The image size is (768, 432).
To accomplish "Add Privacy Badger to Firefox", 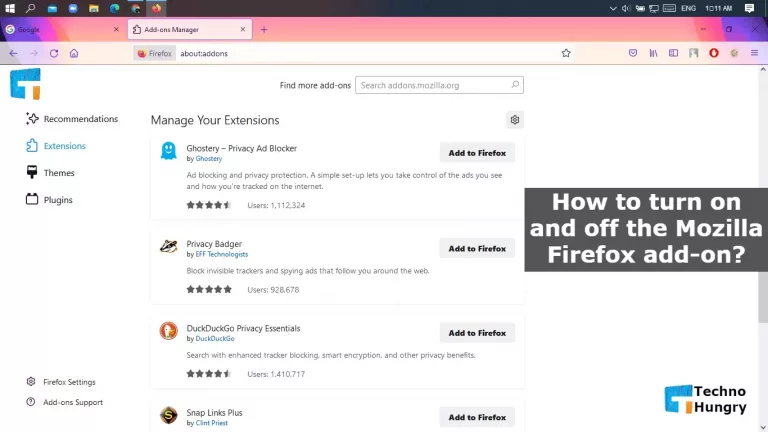I will pyautogui.click(x=477, y=248).
